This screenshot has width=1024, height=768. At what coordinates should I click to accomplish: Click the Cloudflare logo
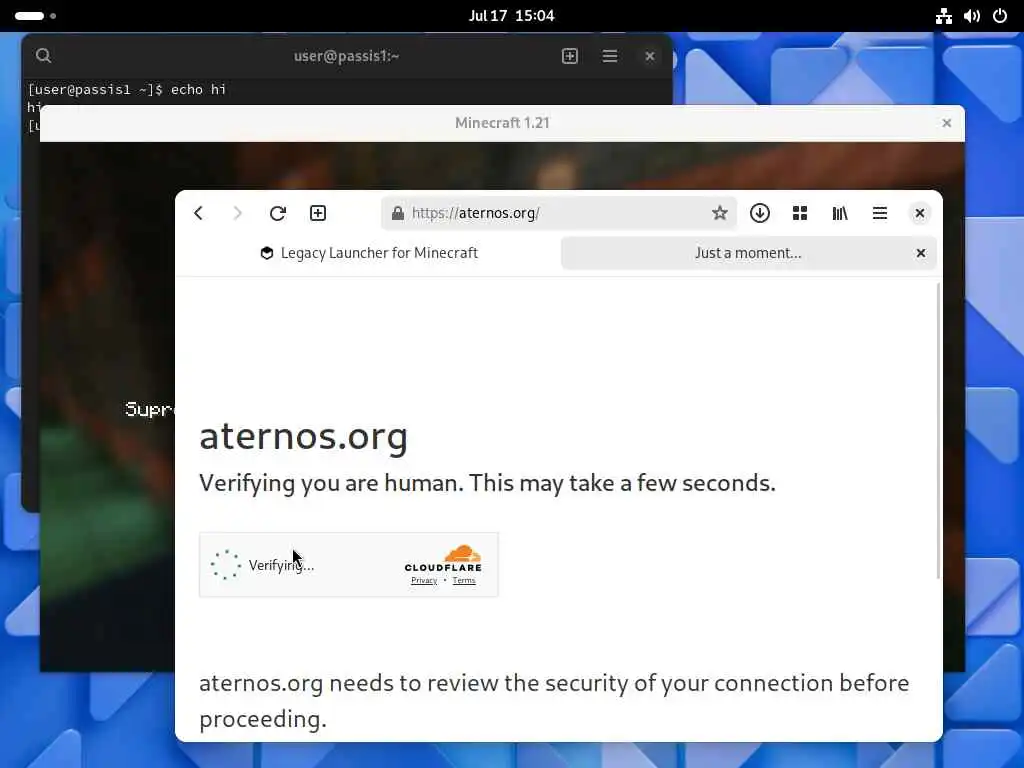443,558
